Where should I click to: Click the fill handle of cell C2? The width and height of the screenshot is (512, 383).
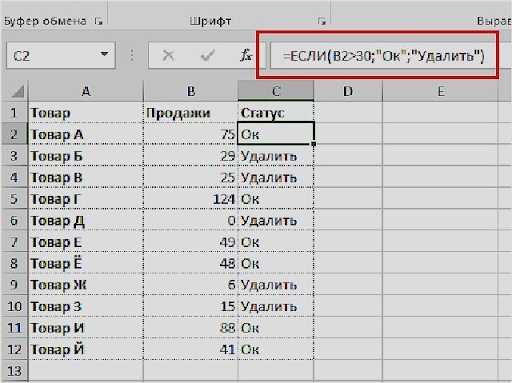pos(314,144)
